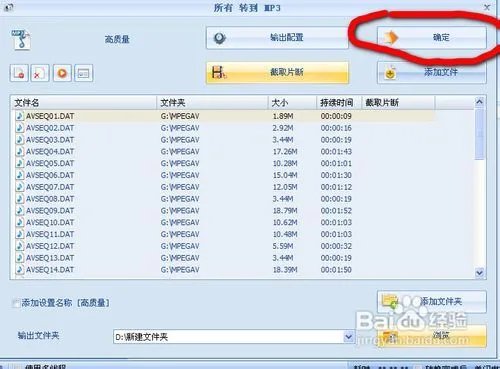Click the file list vertical scrollbar thumb
Screen dimensions: 500x369
[479, 133]
